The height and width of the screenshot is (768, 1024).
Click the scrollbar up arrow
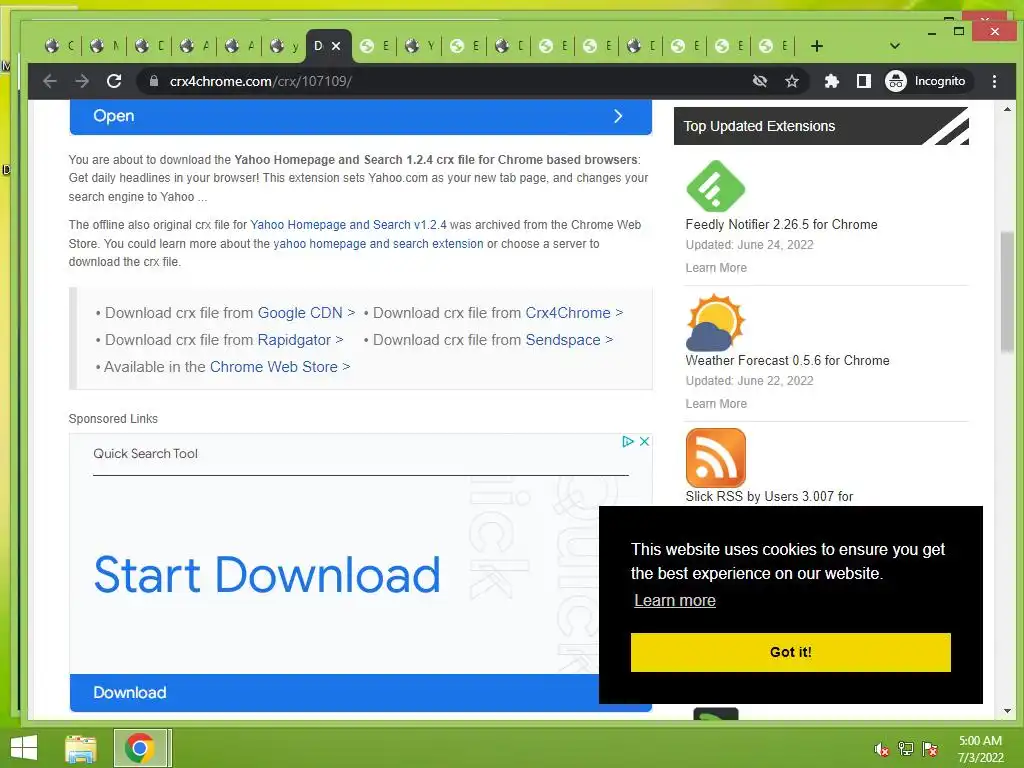(1007, 109)
